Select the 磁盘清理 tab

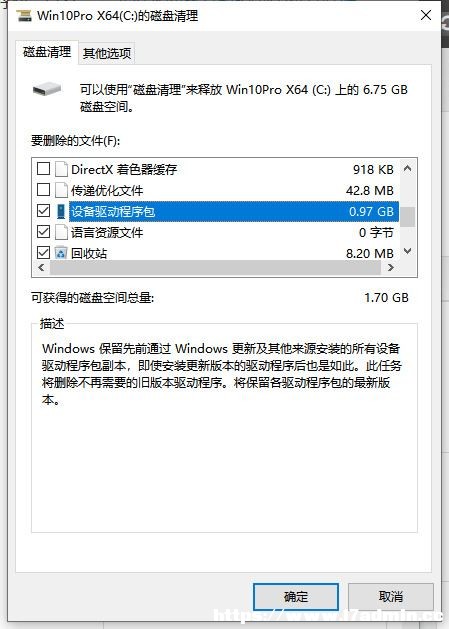47,52
